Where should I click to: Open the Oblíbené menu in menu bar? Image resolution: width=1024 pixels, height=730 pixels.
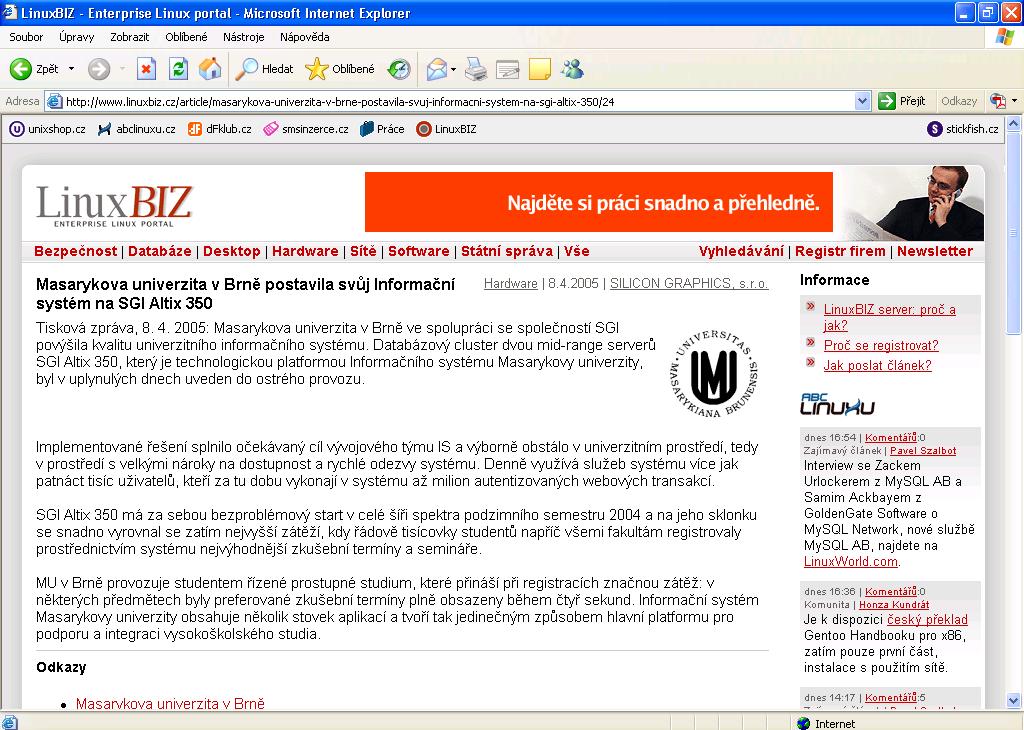pos(186,37)
